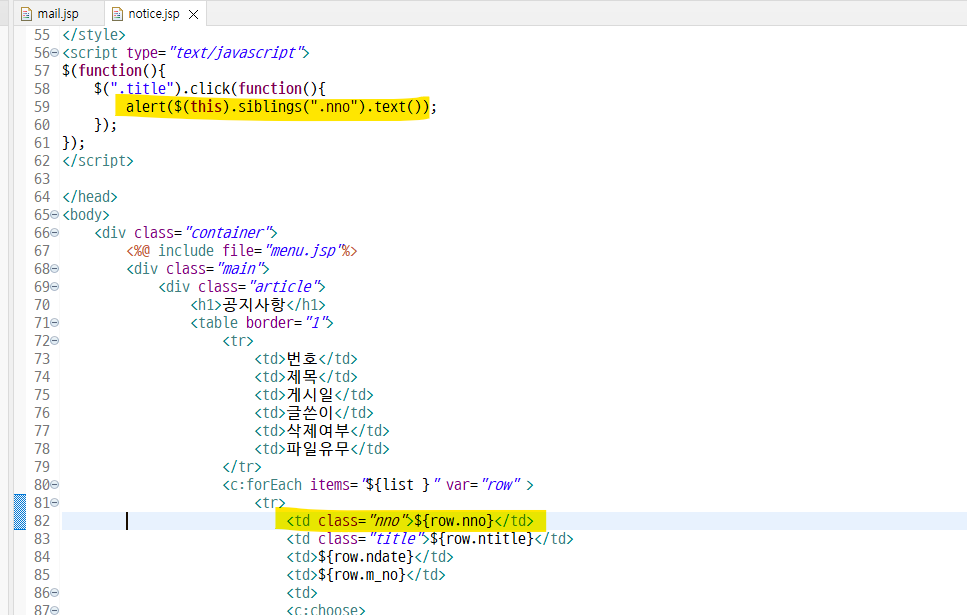
Task: Collapse the main div at line 68
Action: [54, 269]
